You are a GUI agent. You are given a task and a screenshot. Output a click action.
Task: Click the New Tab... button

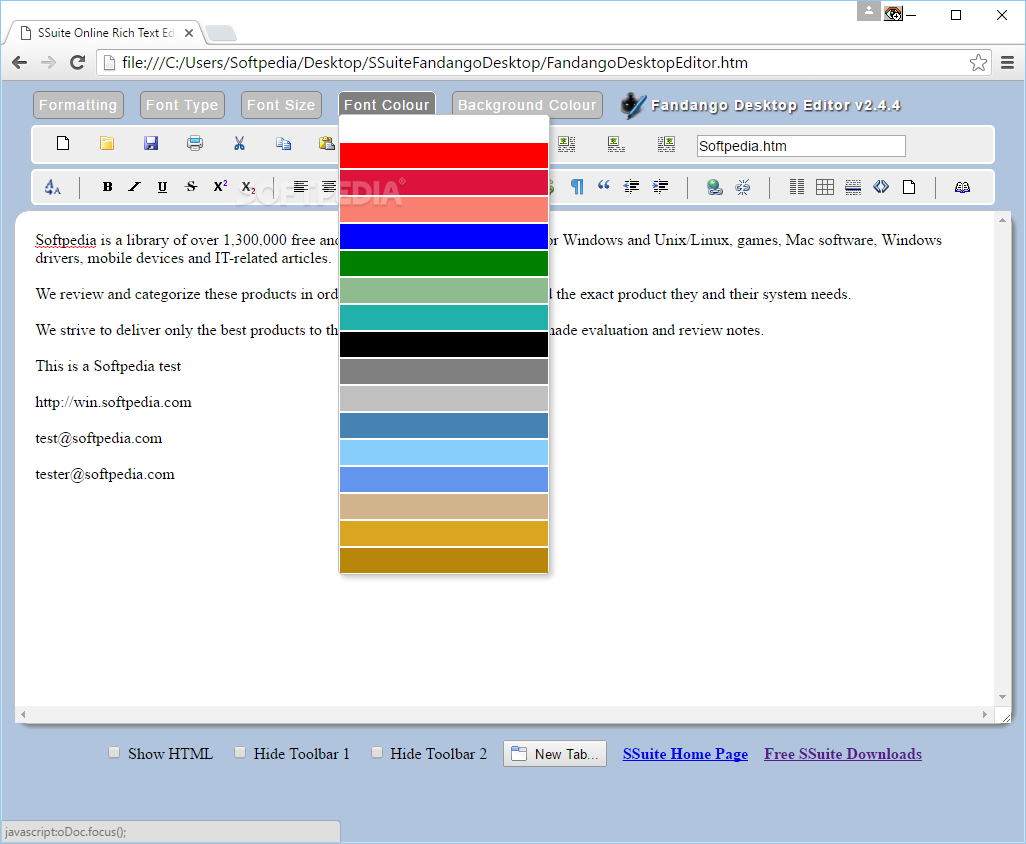tap(555, 754)
